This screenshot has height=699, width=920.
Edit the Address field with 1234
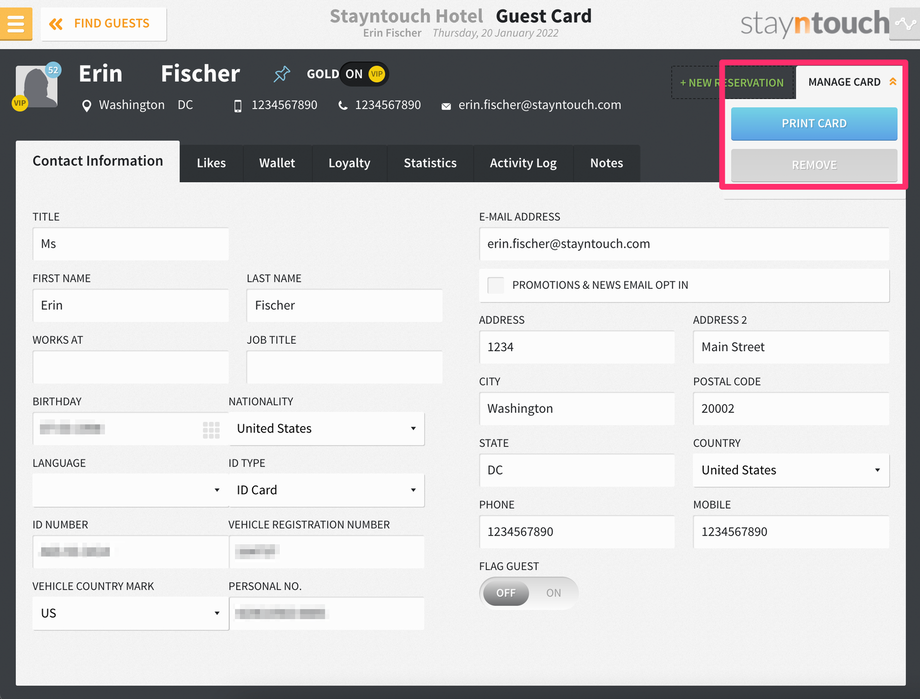point(577,347)
